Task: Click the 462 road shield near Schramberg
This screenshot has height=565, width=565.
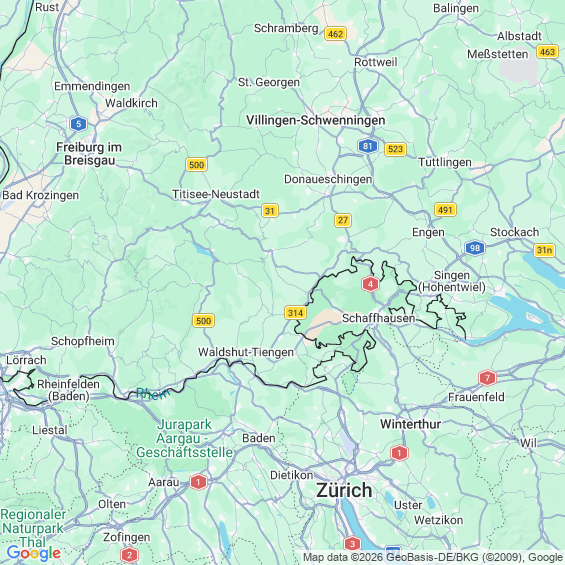Action: tap(335, 34)
